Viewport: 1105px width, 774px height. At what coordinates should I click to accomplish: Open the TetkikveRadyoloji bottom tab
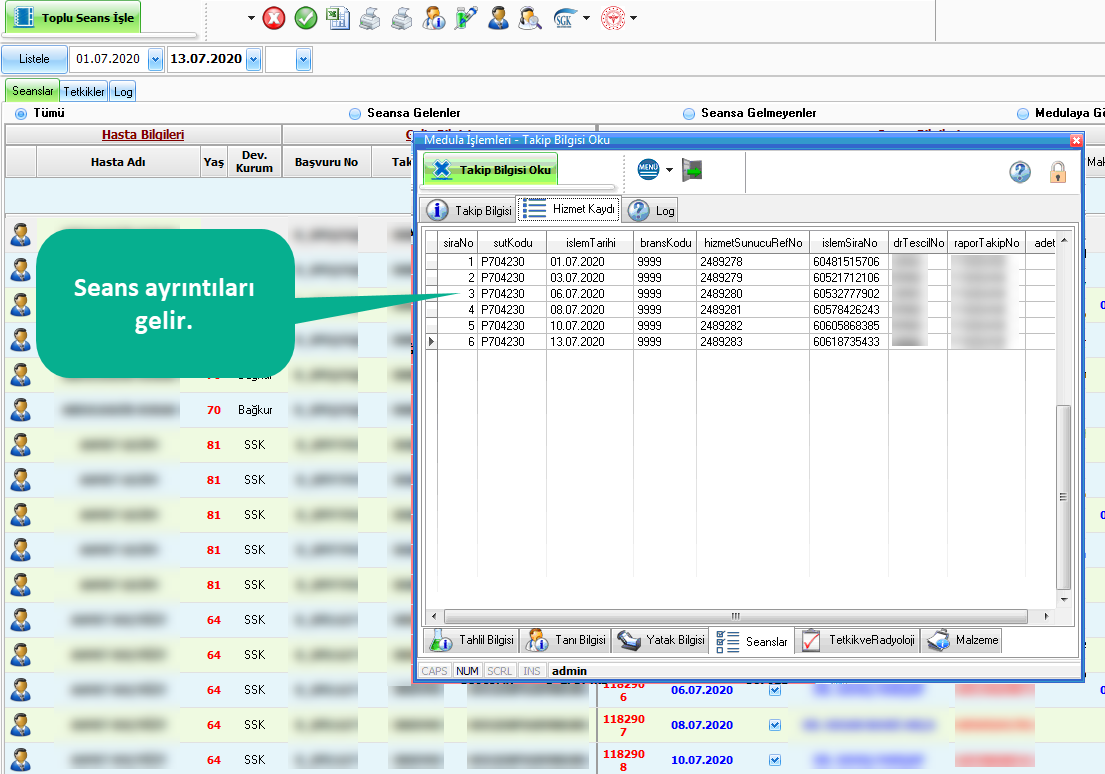pyautogui.click(x=858, y=640)
